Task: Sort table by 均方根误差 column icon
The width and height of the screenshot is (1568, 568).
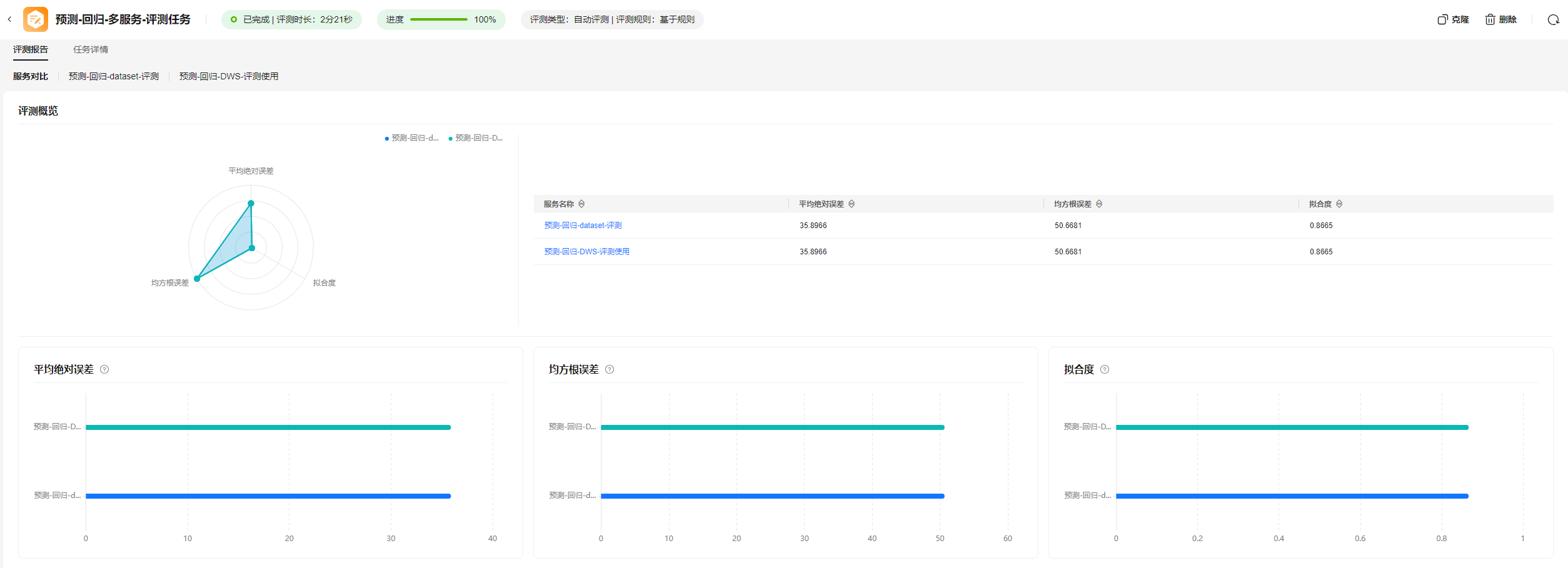Action: click(x=1099, y=204)
